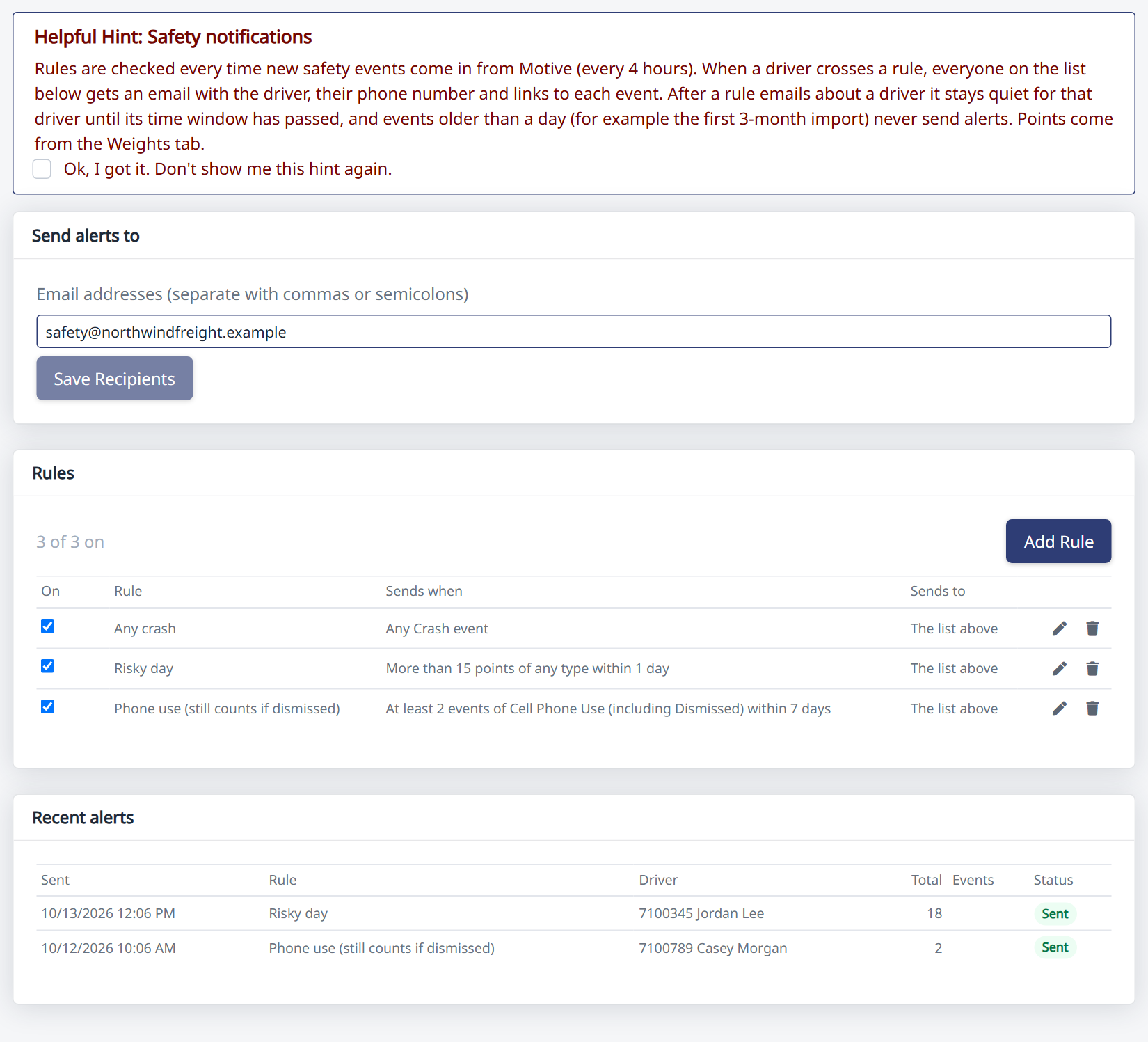Viewport: 1148px width, 1042px height.
Task: Check the don't show hint again box
Action: point(42,169)
